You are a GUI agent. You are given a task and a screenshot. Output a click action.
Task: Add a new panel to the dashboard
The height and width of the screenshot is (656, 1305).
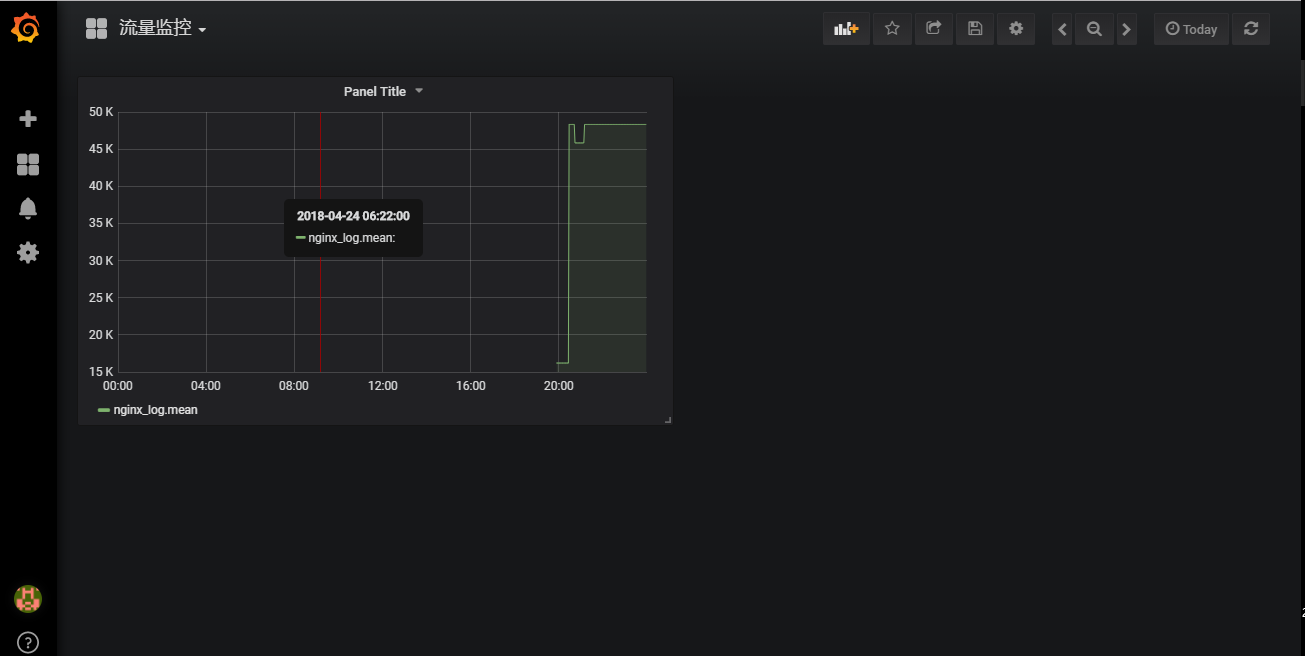(x=846, y=29)
